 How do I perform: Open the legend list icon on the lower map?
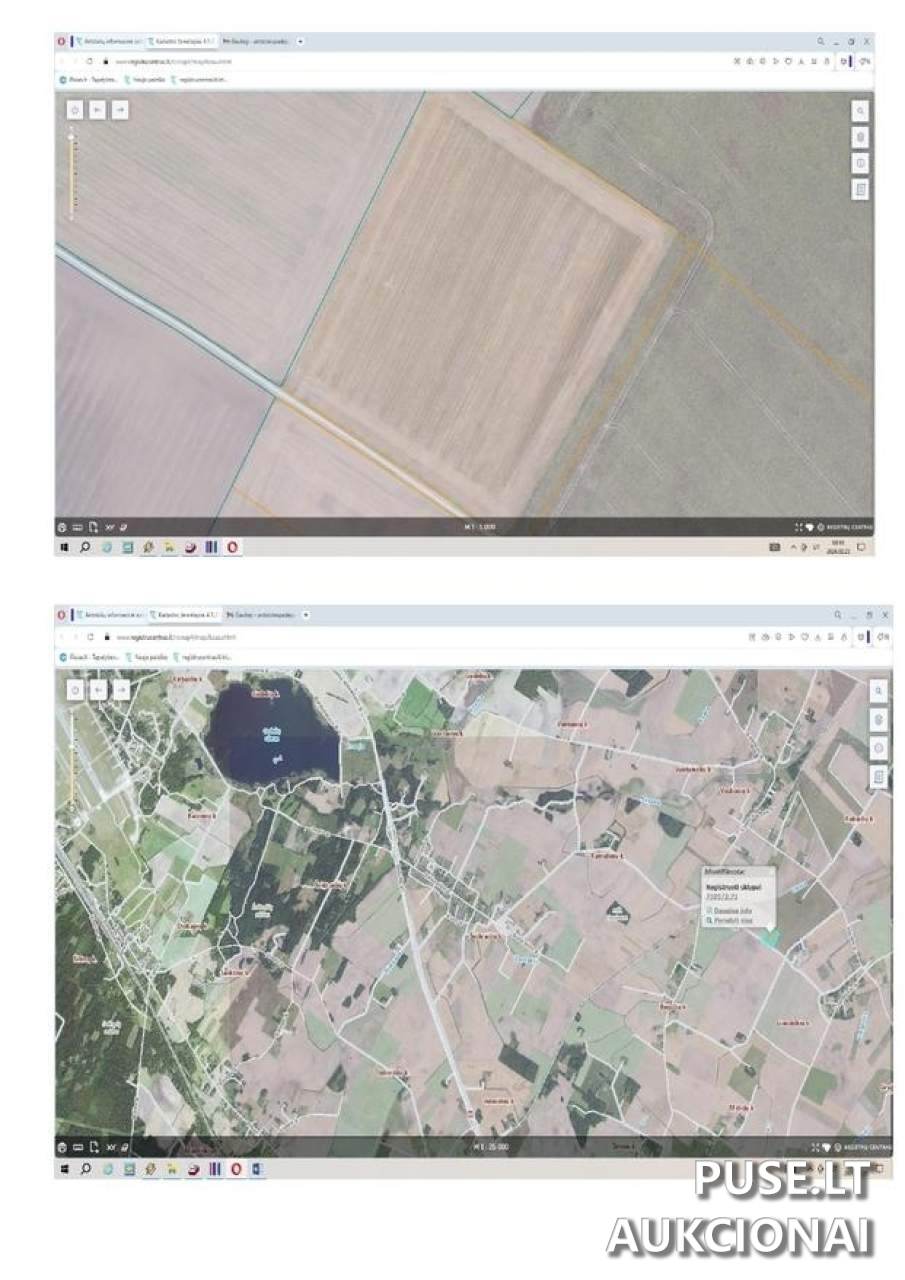click(878, 776)
